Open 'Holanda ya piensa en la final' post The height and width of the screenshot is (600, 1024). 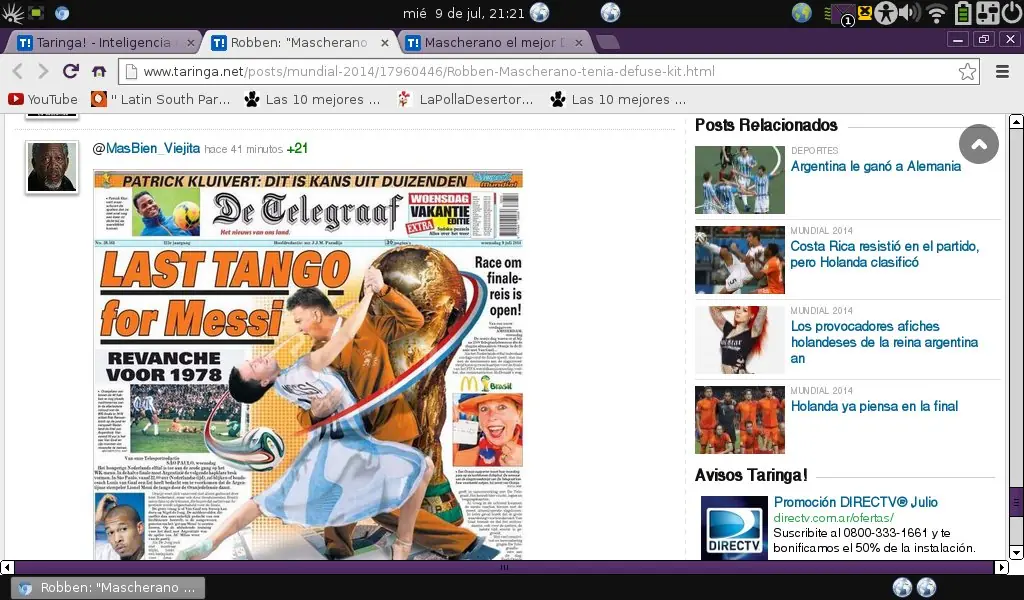[874, 406]
